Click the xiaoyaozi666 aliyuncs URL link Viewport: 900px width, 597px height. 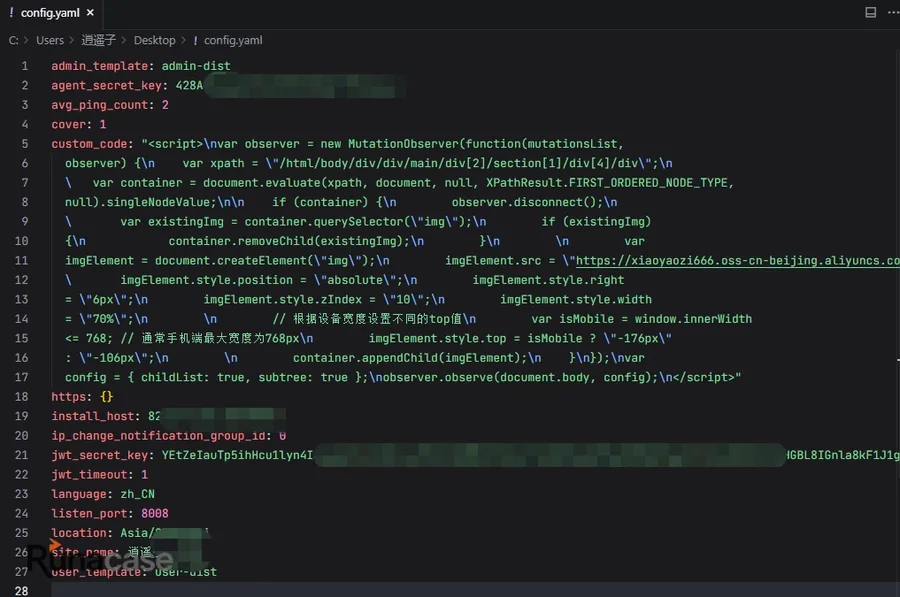pos(738,261)
